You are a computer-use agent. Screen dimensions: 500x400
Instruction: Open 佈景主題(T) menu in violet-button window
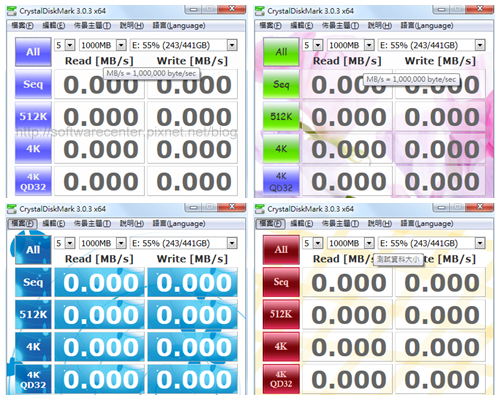(x=92, y=26)
